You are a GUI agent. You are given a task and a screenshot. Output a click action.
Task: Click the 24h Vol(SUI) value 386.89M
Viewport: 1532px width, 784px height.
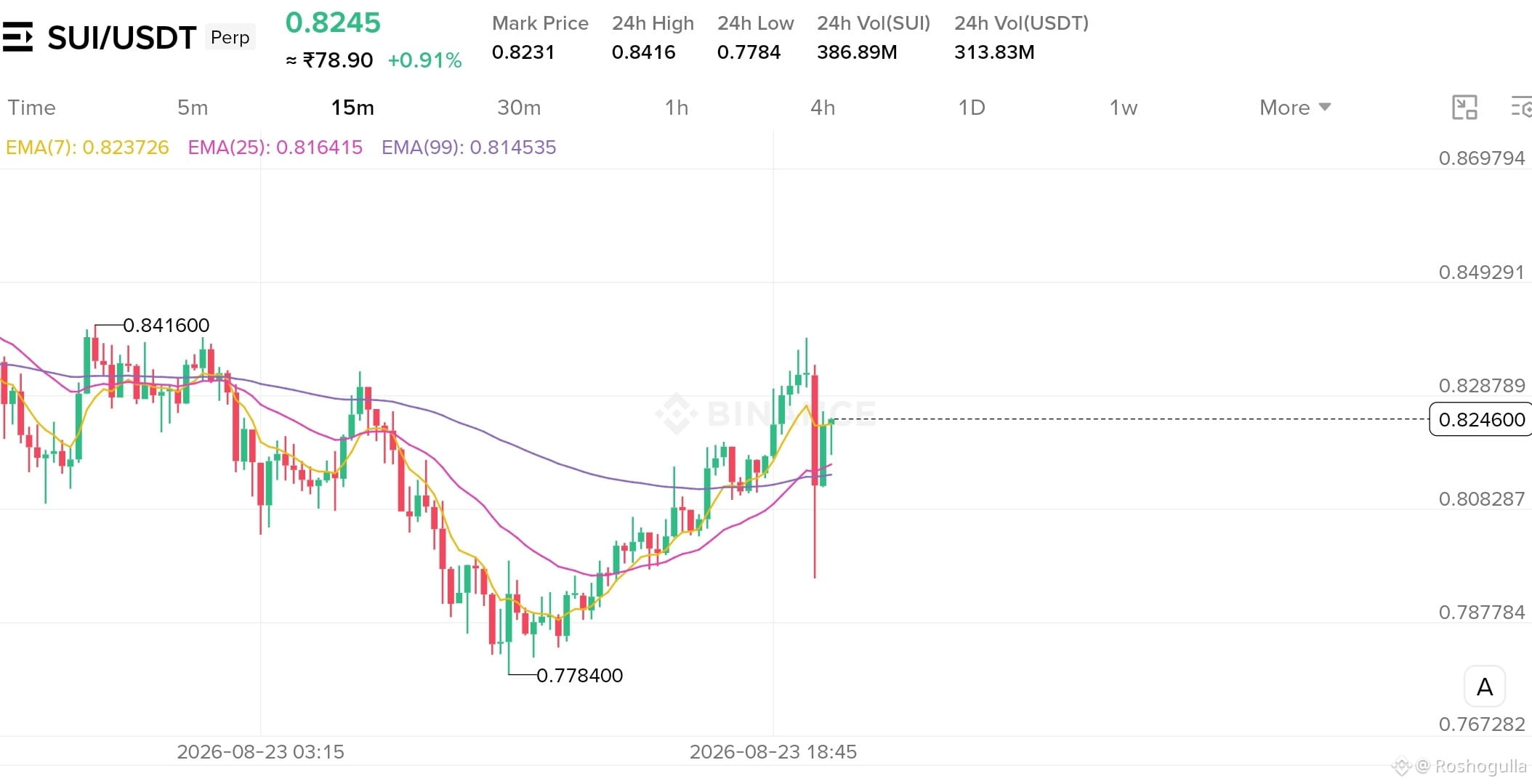click(x=857, y=52)
